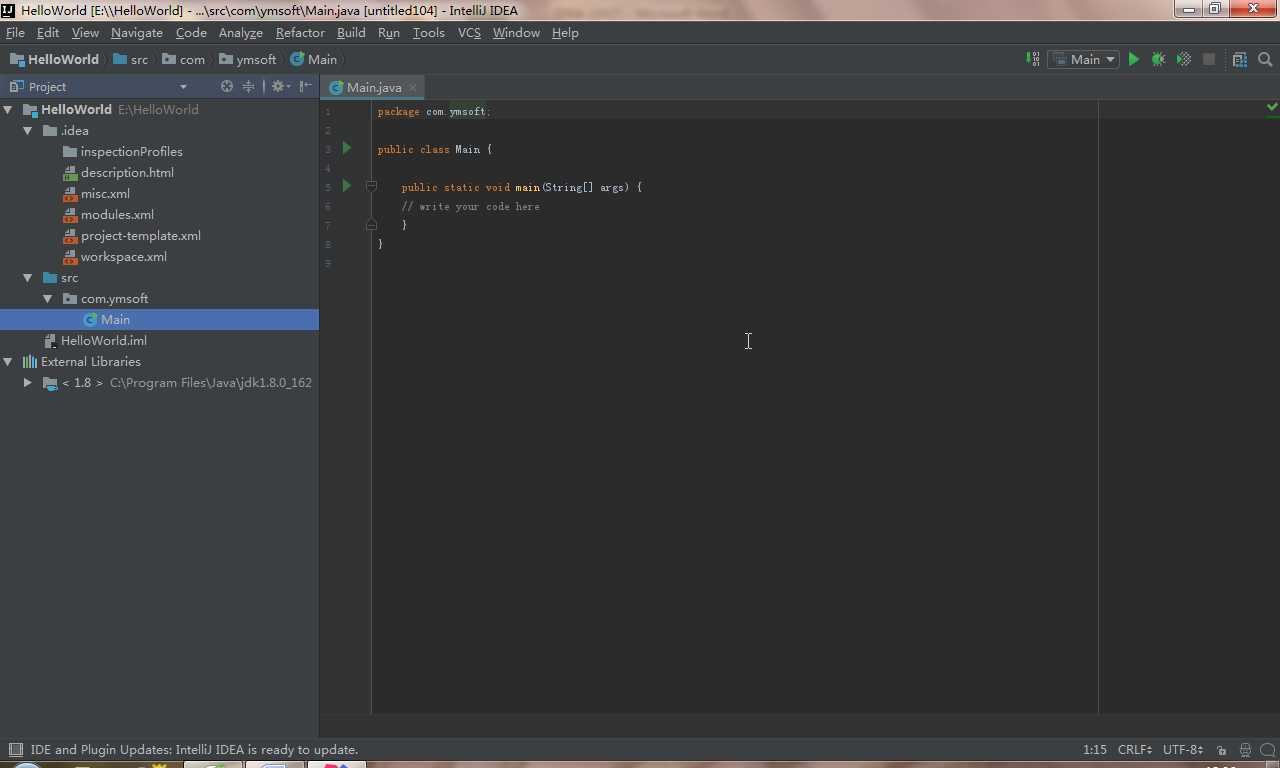Collapse the com.ymsoft package arrow
The width and height of the screenshot is (1280, 768).
(48, 298)
